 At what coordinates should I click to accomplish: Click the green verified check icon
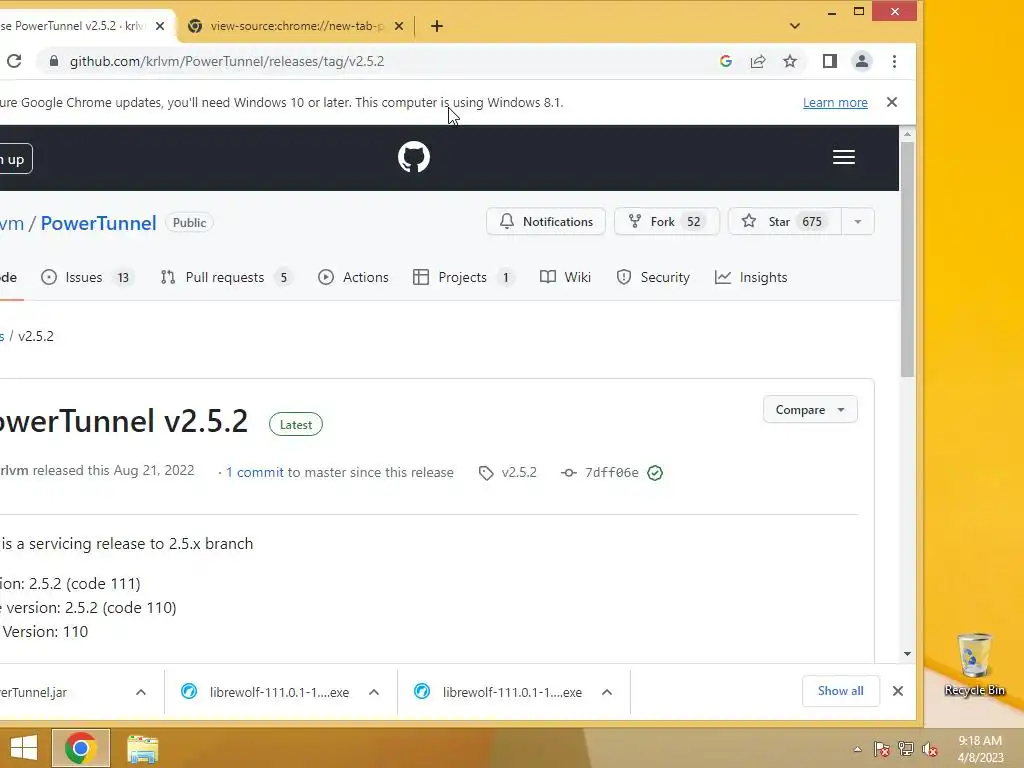pos(655,473)
